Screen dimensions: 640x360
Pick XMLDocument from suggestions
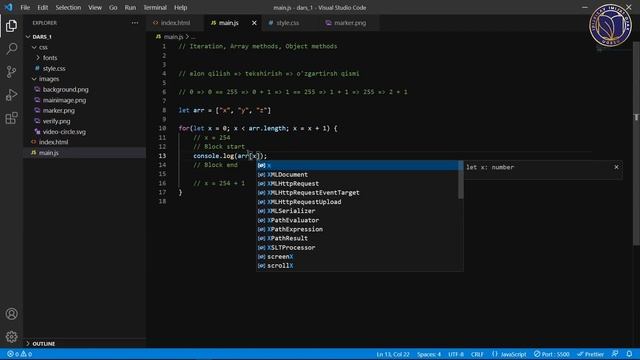[357, 174]
